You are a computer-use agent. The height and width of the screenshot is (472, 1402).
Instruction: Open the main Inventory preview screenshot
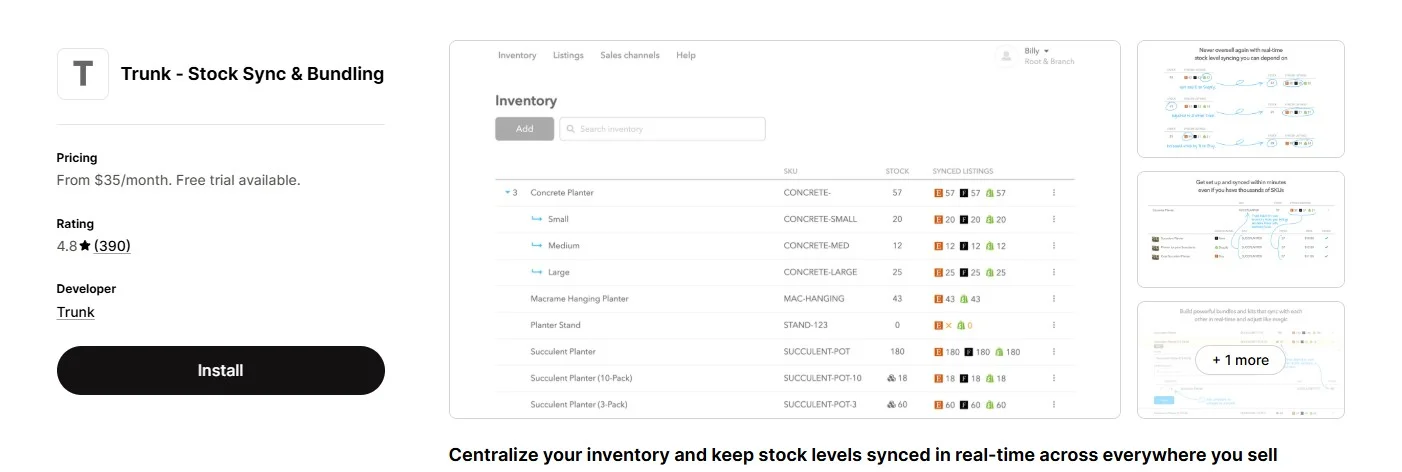pyautogui.click(x=785, y=229)
